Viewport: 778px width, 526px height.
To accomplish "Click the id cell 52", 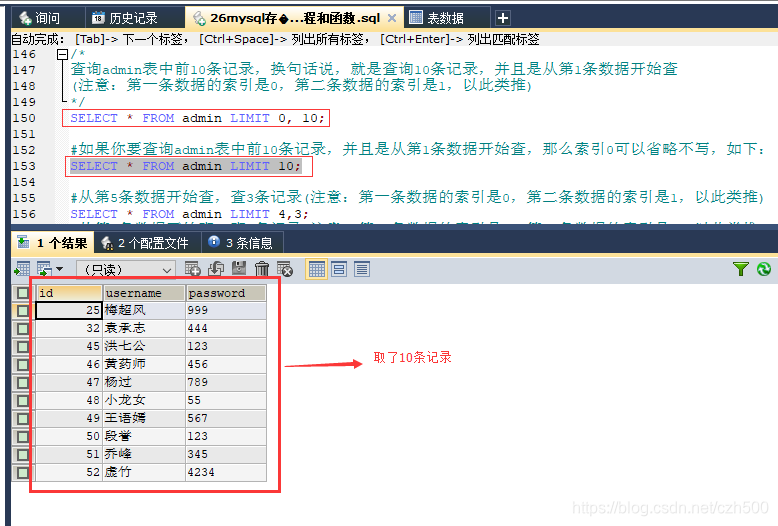I will coord(69,472).
